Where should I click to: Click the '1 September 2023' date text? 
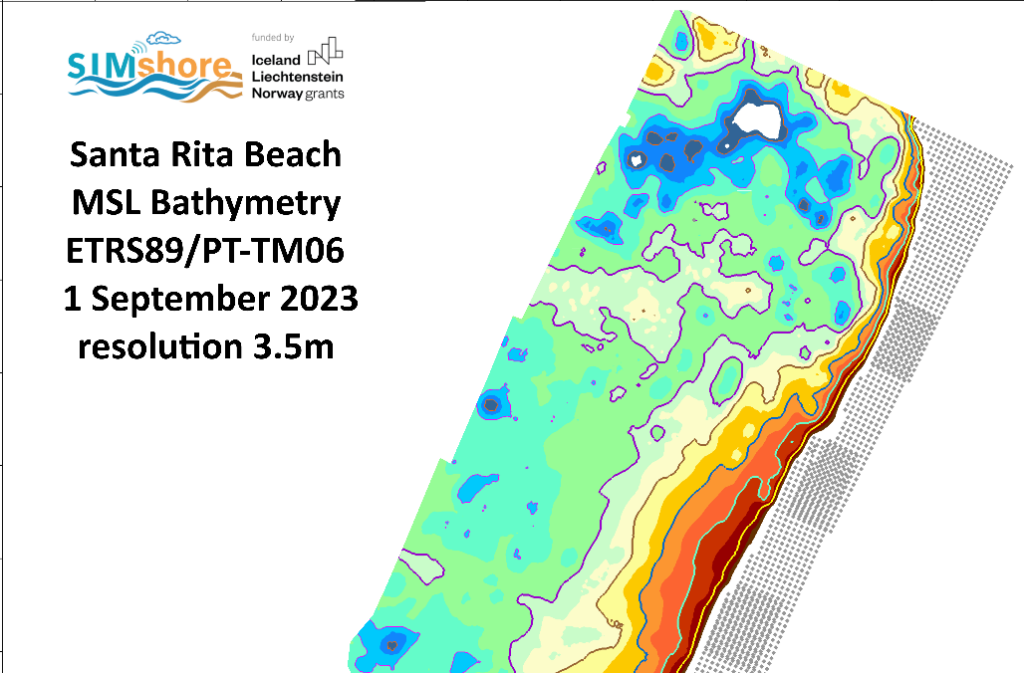(x=210, y=299)
